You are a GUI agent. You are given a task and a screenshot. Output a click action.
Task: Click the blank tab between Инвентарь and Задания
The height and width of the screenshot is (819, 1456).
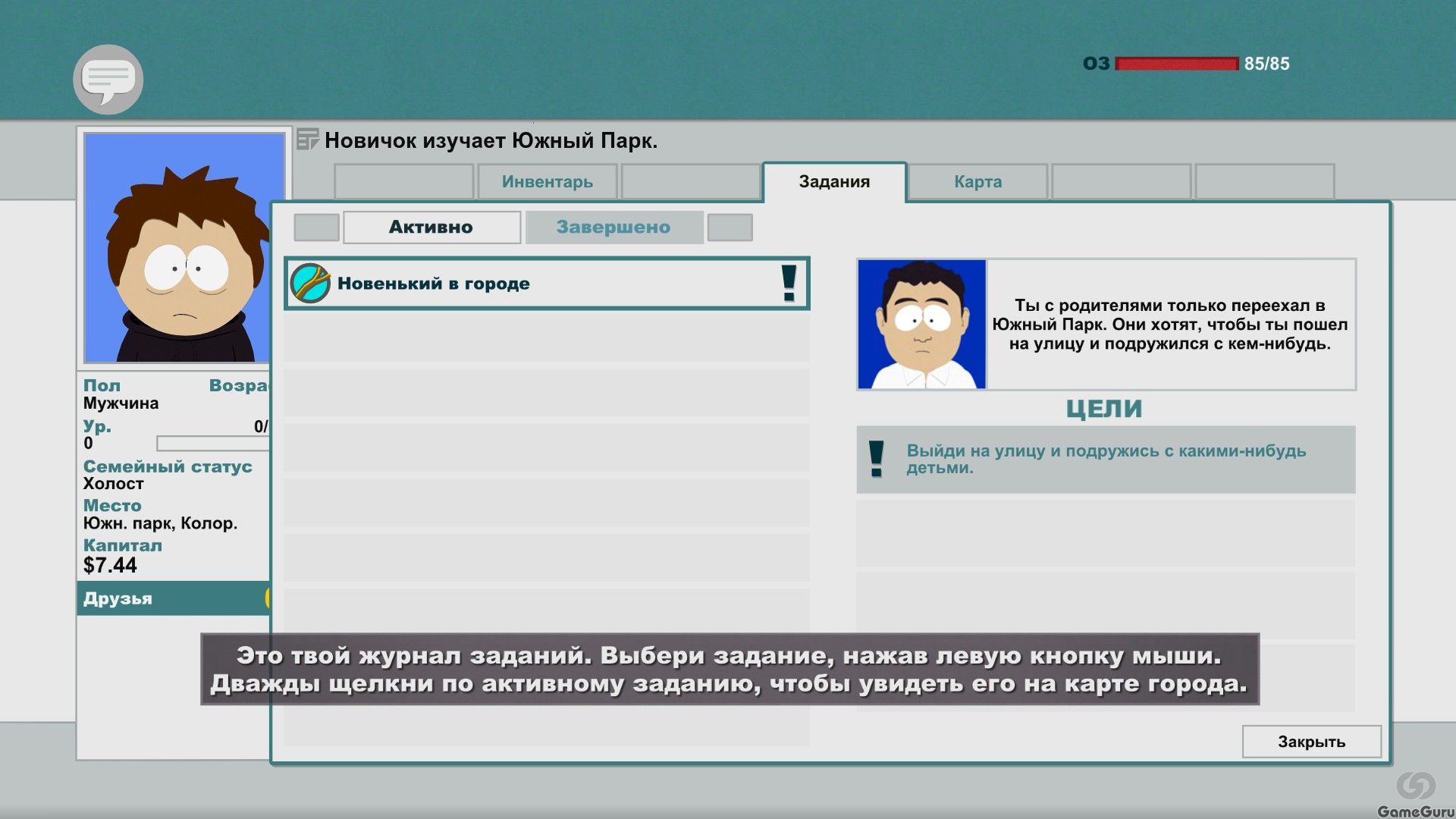[690, 182]
